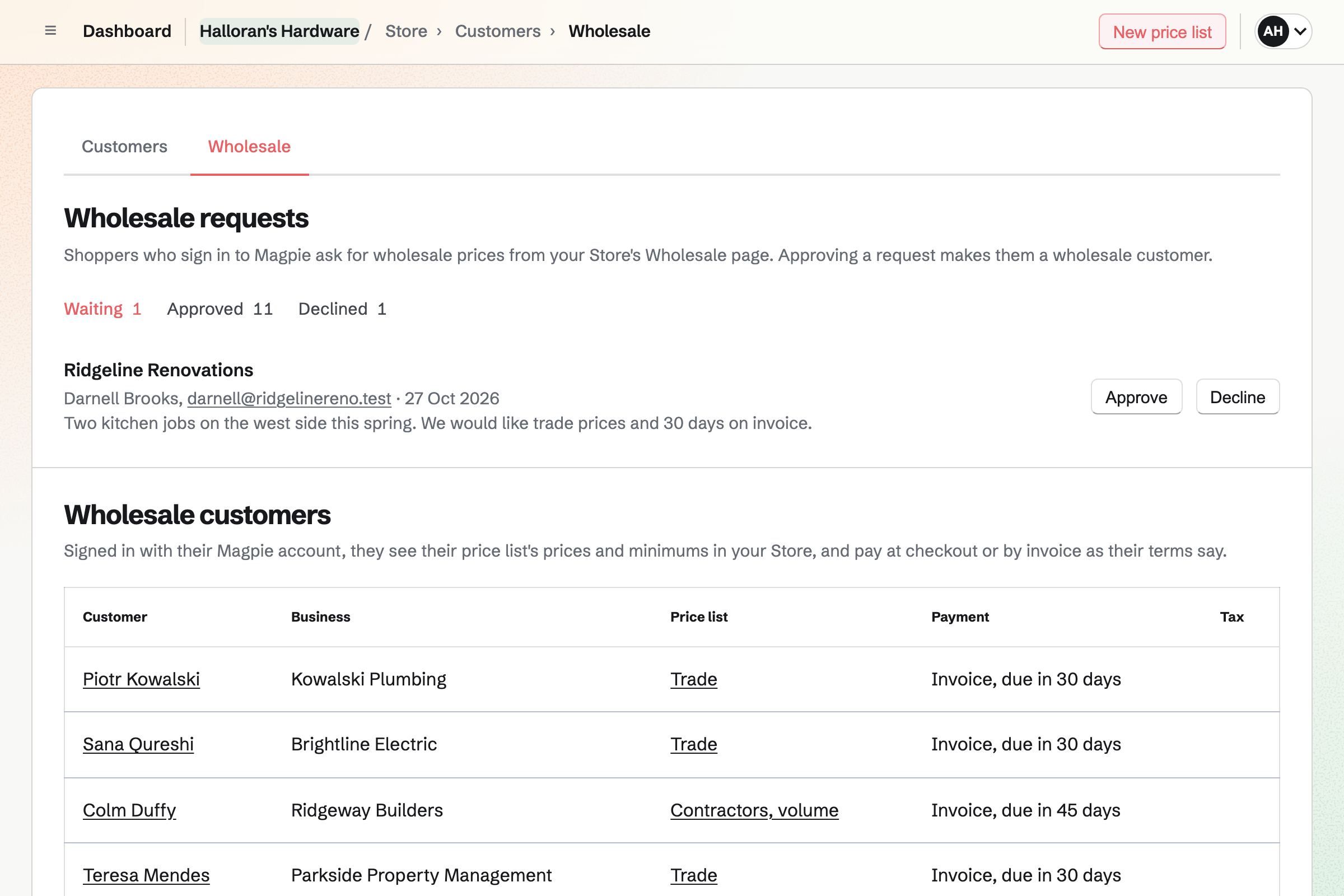Viewport: 1344px width, 896px height.
Task: Expand the account dropdown chevron
Action: (x=1300, y=31)
